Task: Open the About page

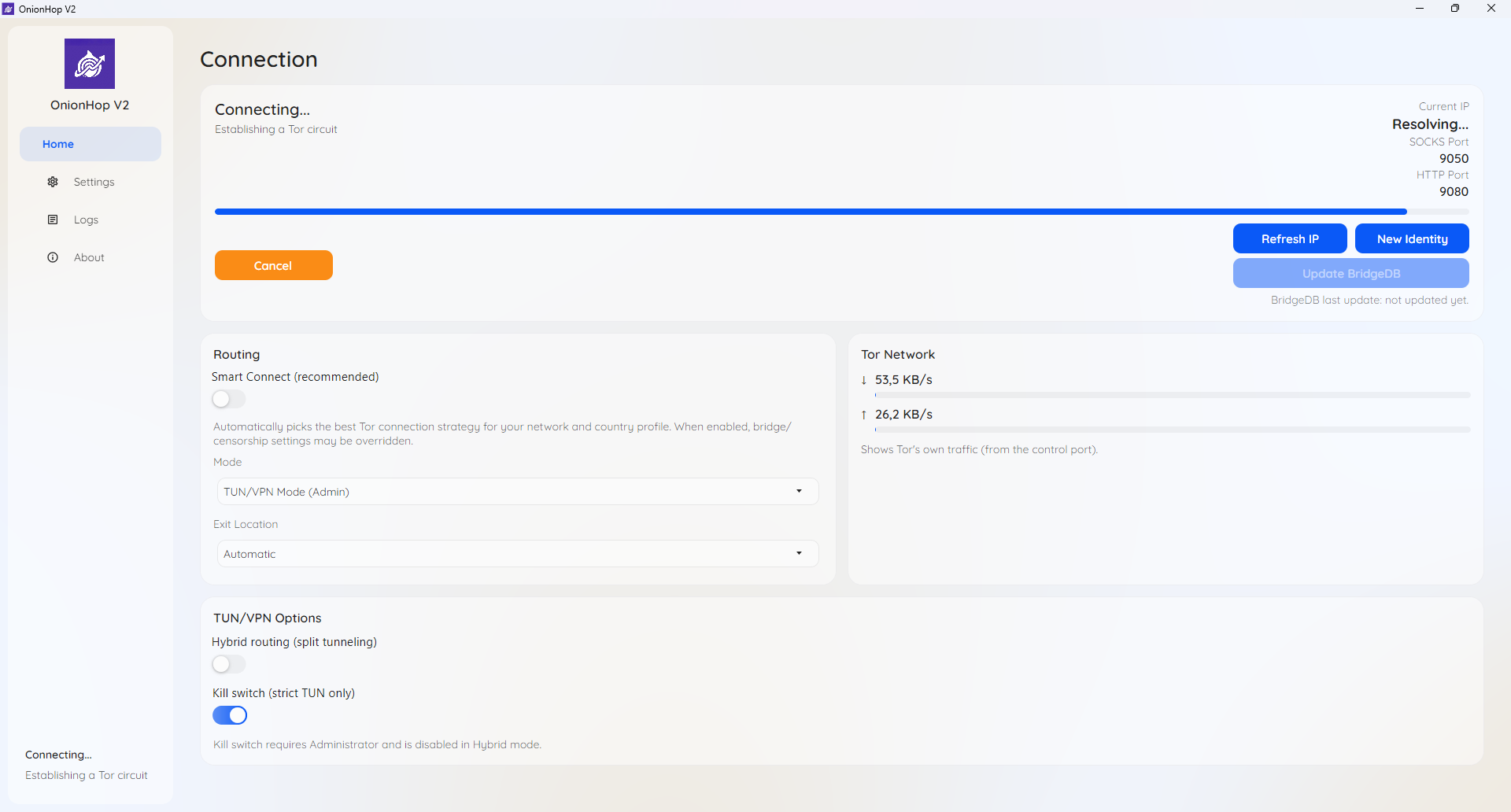Action: (x=91, y=257)
